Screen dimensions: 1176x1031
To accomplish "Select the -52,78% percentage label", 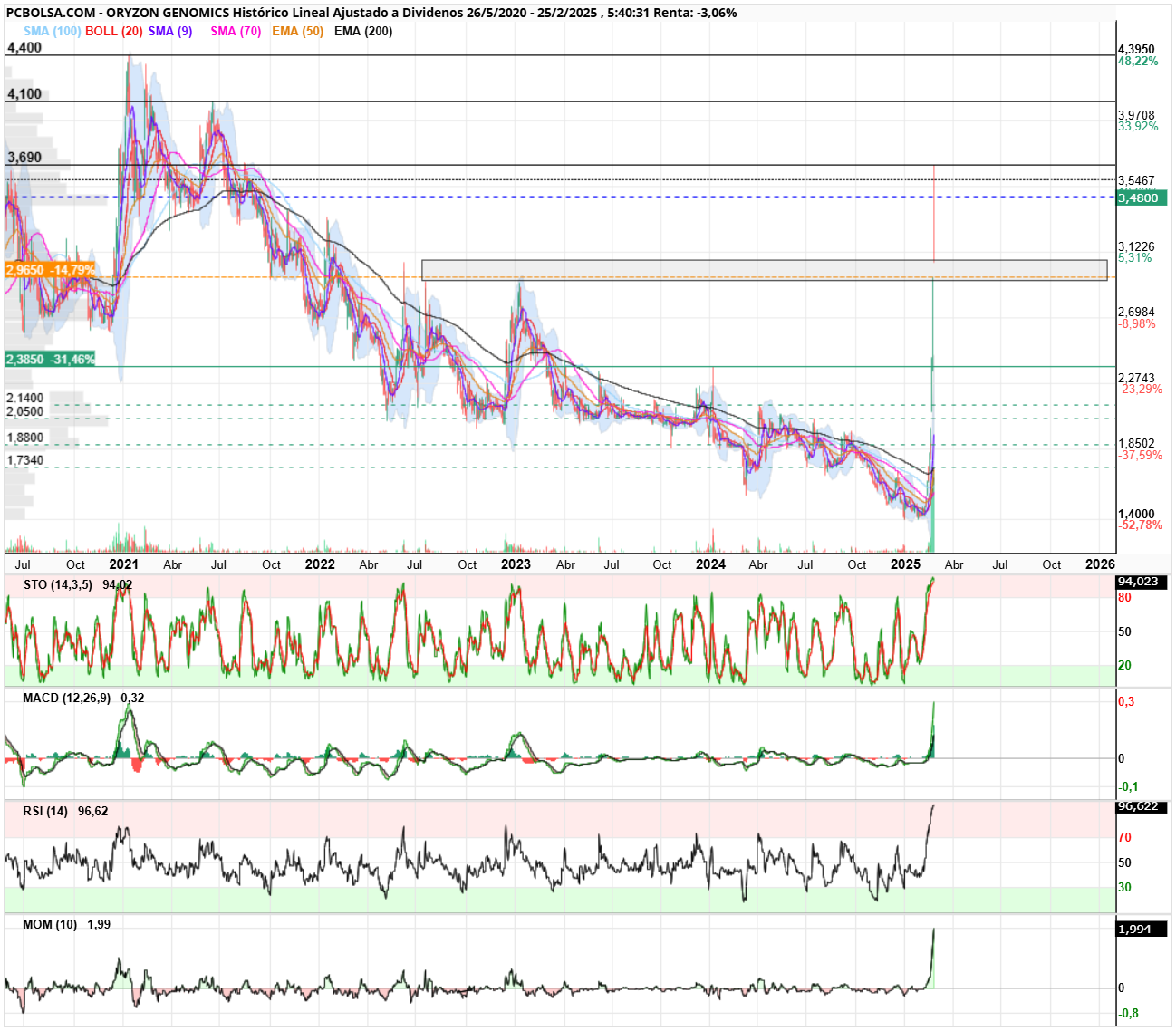I will click(1140, 525).
